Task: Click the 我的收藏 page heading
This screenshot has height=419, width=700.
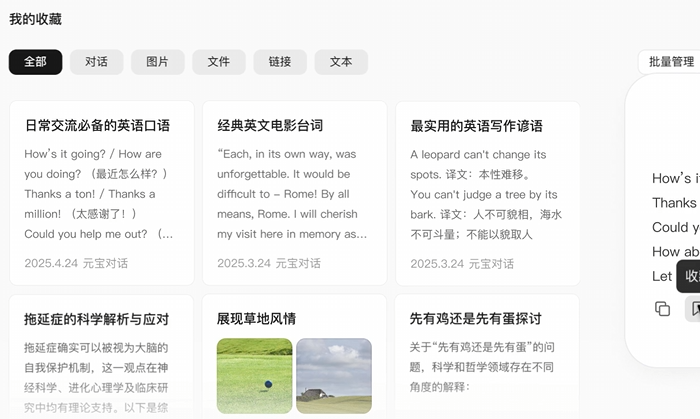Action: 35,19
